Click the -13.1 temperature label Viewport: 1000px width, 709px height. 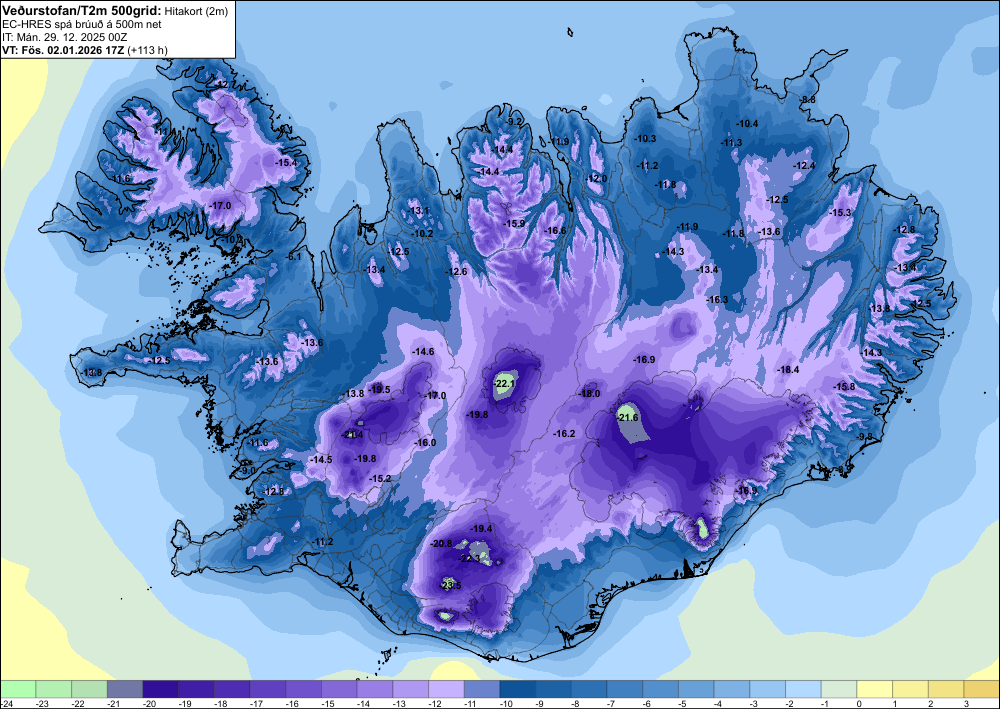(x=419, y=211)
